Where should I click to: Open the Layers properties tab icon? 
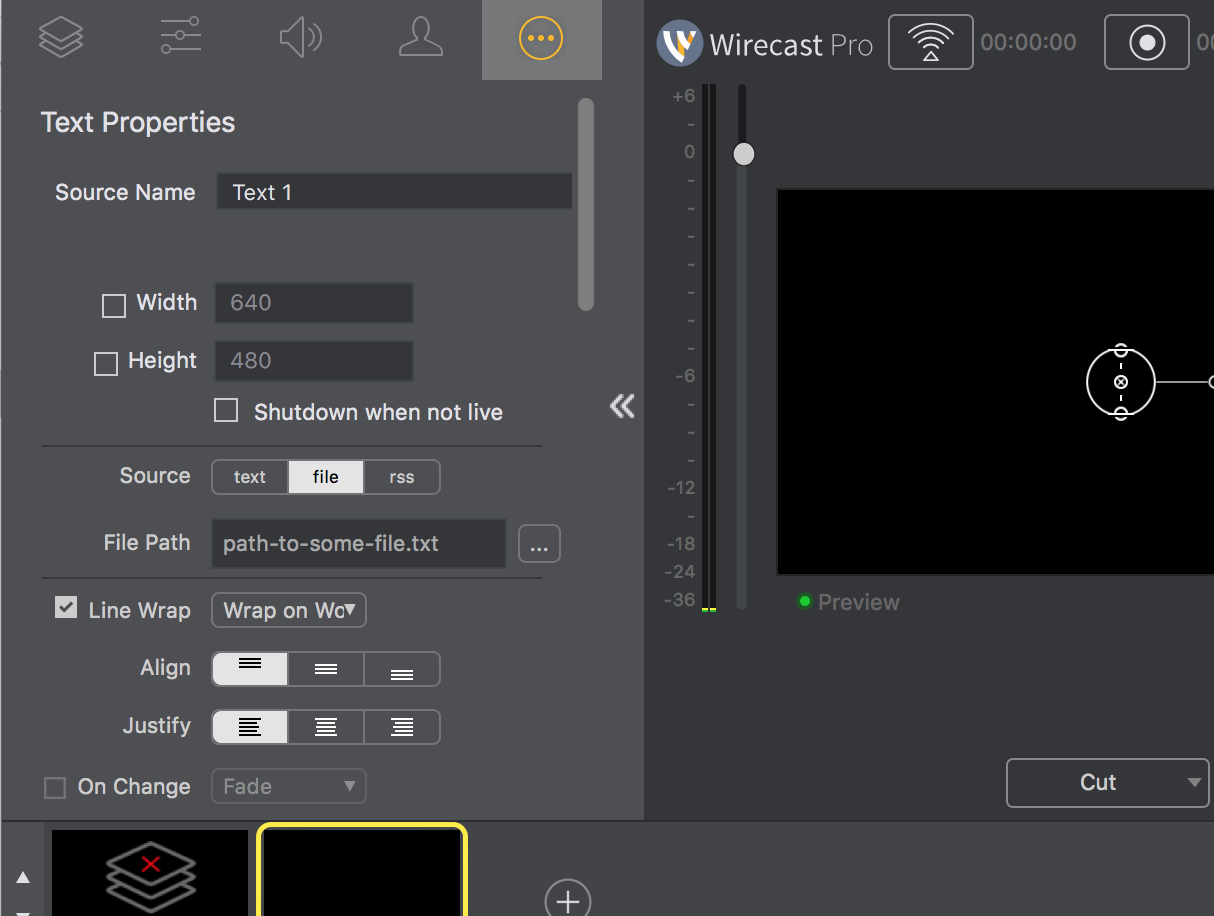[x=60, y=39]
